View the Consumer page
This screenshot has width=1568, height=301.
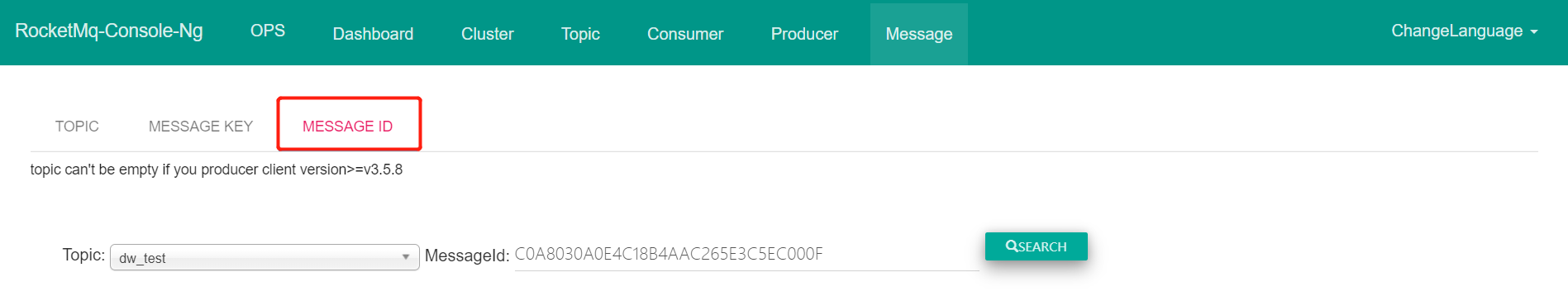685,34
